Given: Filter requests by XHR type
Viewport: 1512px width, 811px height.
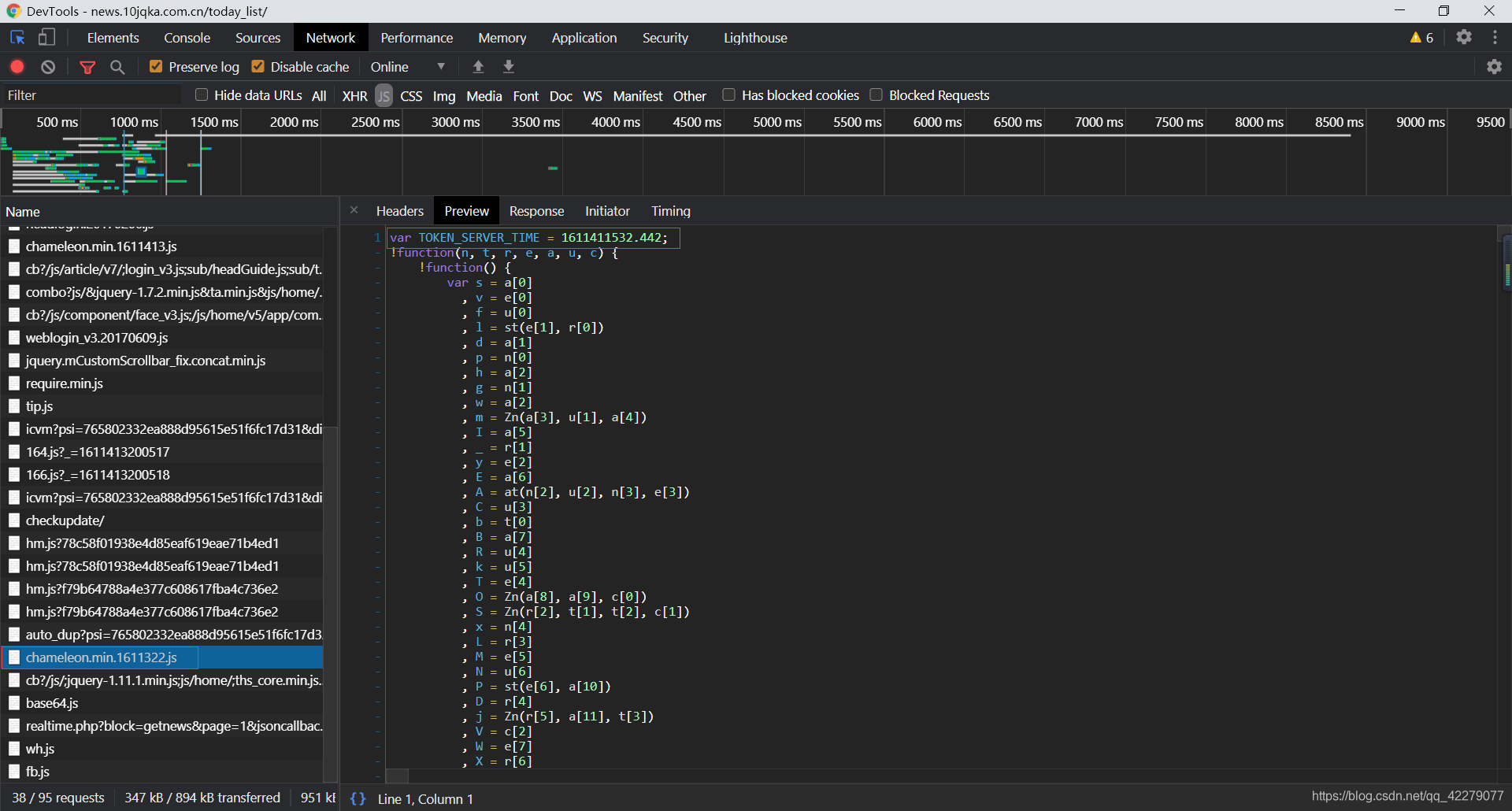Looking at the screenshot, I should 354,96.
